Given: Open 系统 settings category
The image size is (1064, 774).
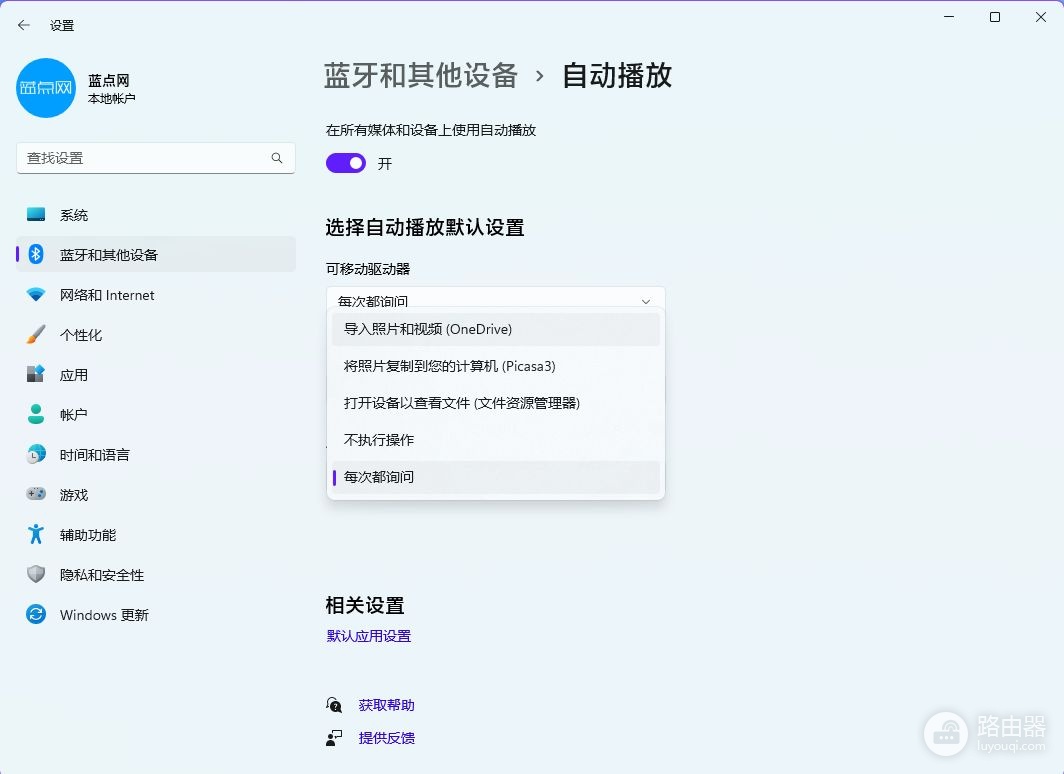Looking at the screenshot, I should coord(156,215).
